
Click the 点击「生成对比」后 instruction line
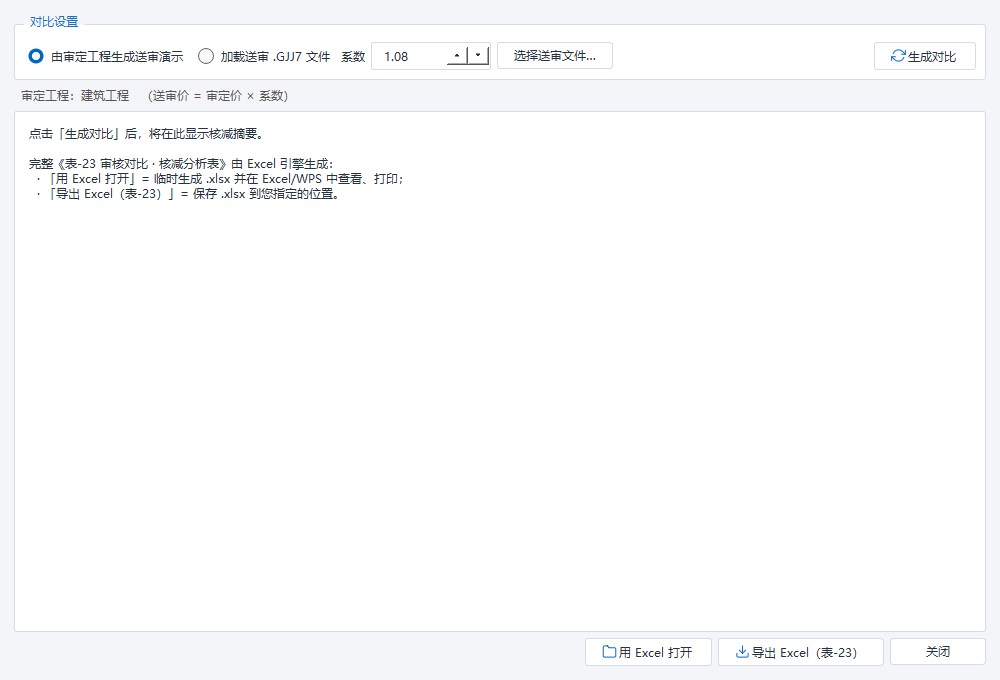pos(146,133)
